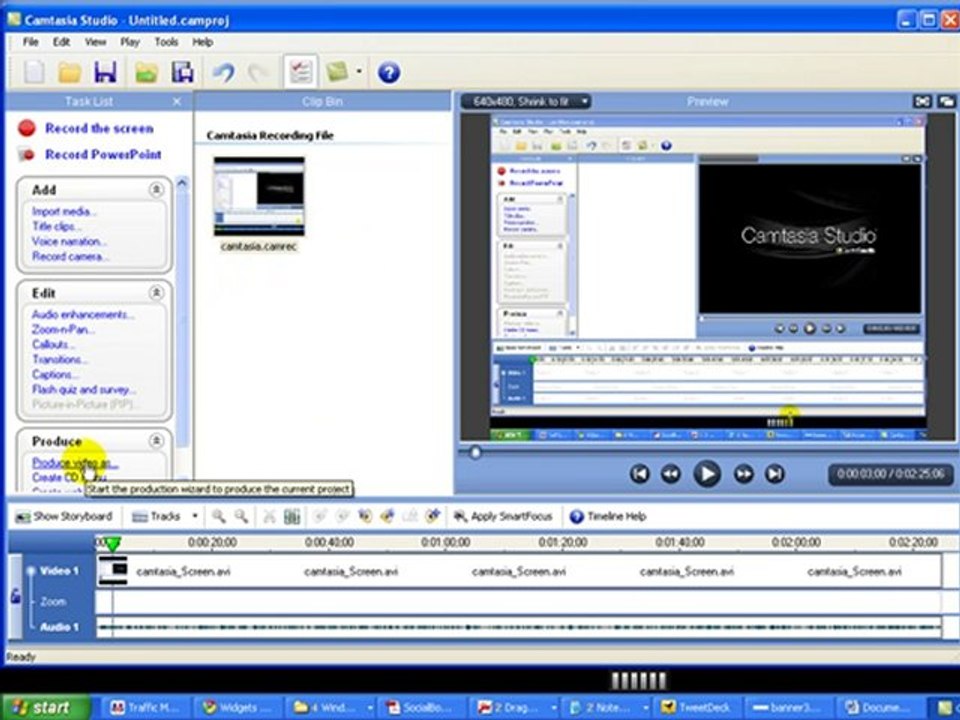Open Audio enhancements in Edit section
The width and height of the screenshot is (960, 720).
click(83, 314)
